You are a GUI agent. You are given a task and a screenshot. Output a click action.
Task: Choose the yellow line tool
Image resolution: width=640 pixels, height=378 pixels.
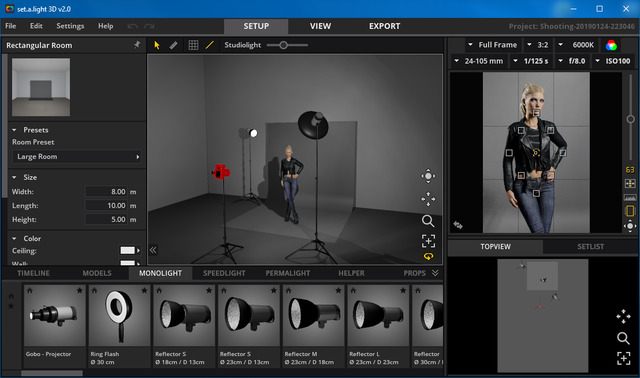(x=210, y=45)
